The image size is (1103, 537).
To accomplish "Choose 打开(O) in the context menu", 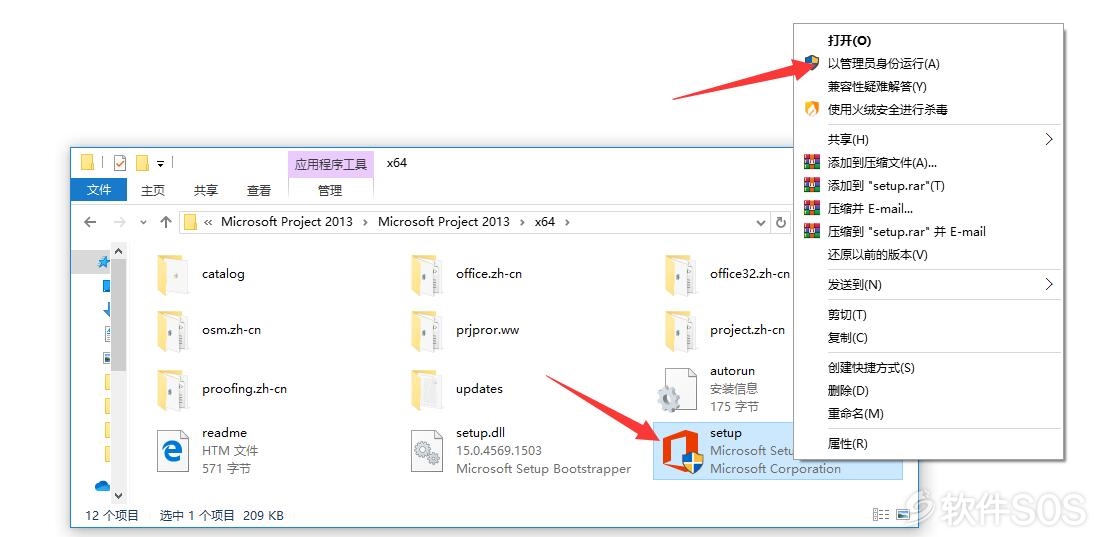I will pyautogui.click(x=929, y=41).
